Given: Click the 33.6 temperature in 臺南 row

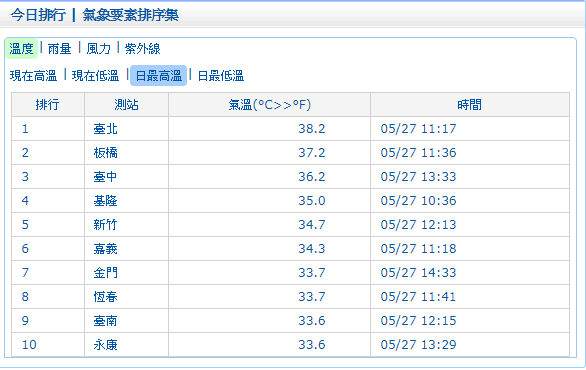Looking at the screenshot, I should (312, 321).
